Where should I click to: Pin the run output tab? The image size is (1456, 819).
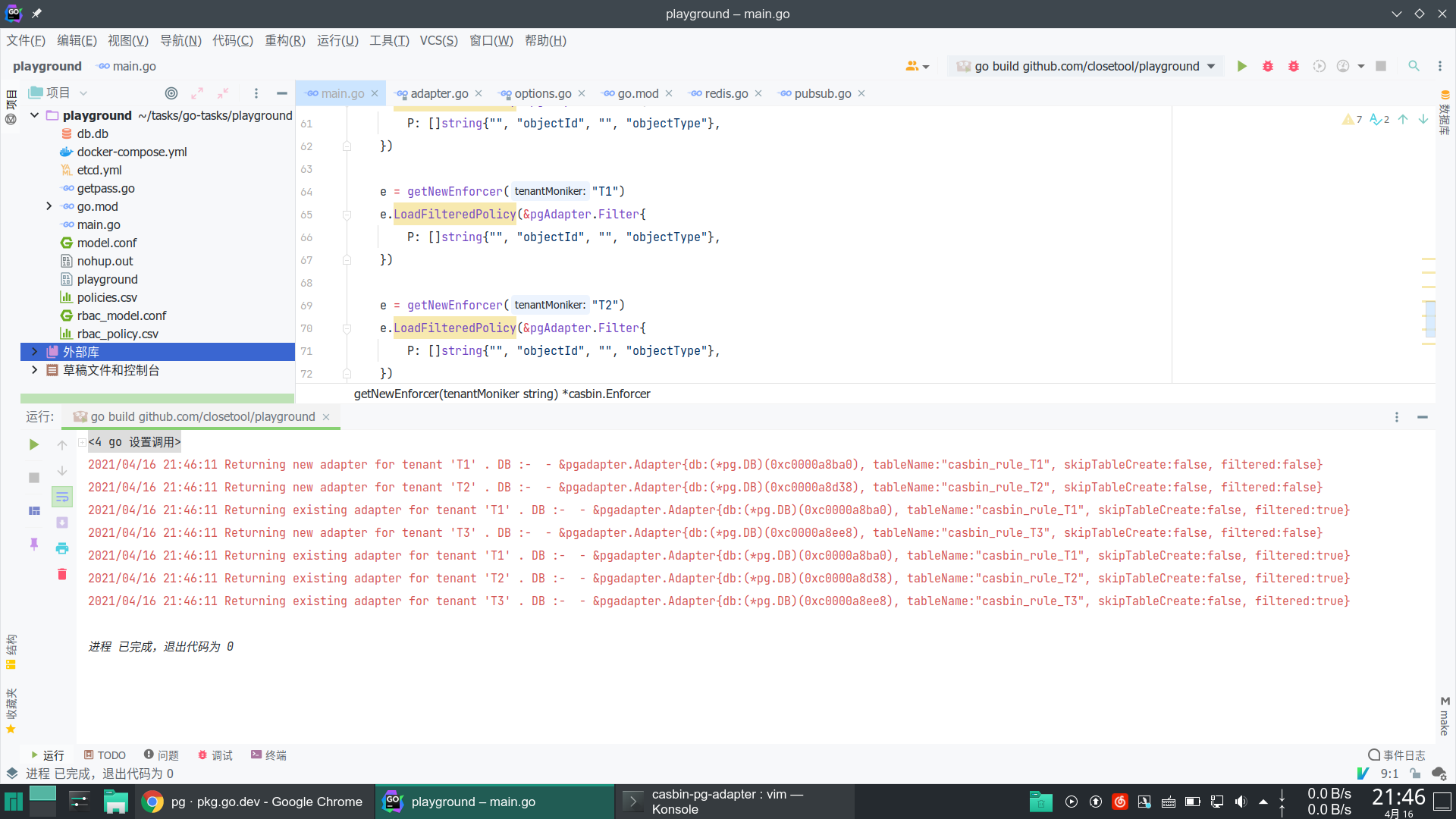click(x=33, y=544)
